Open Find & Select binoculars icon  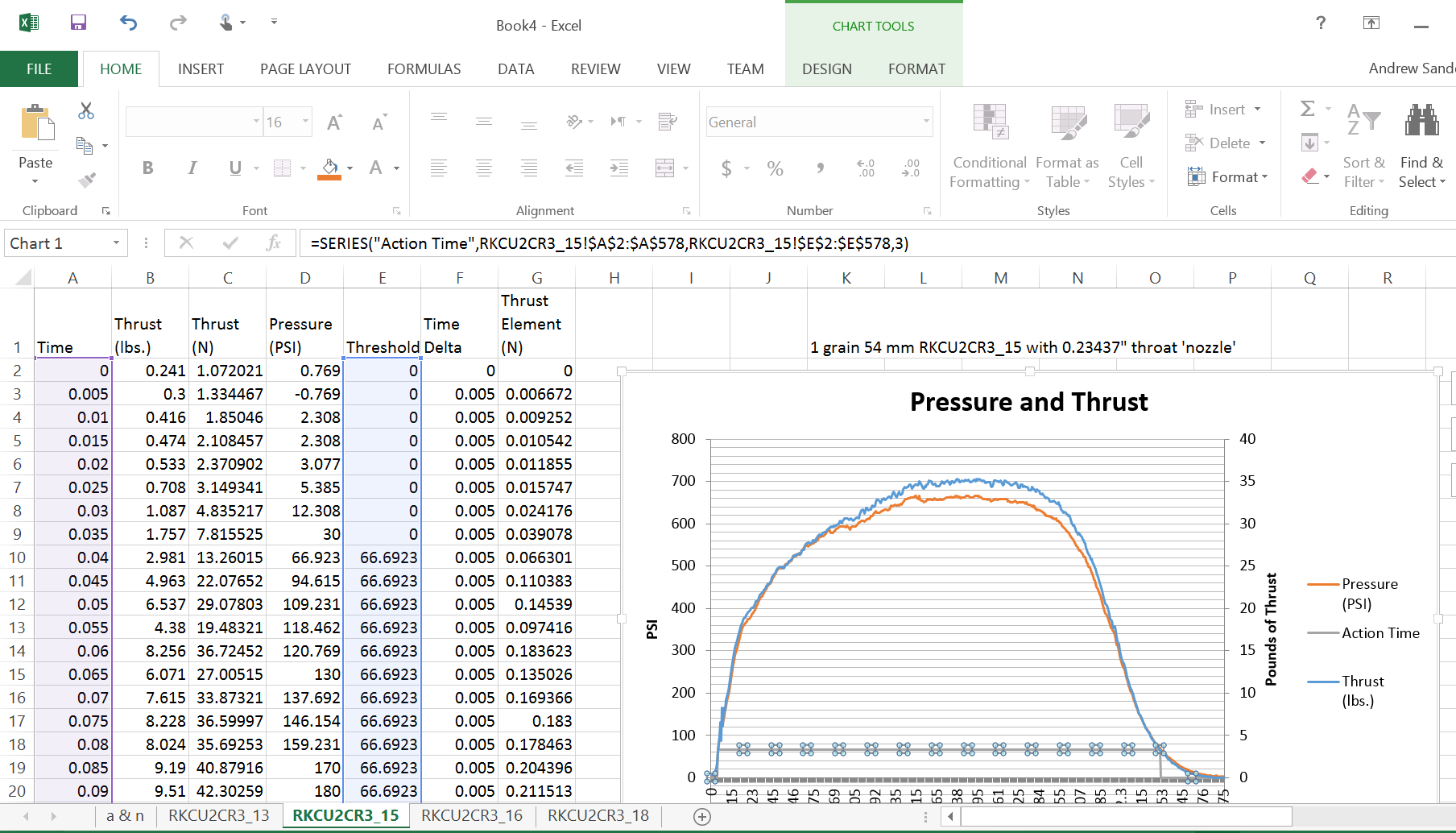1422,121
